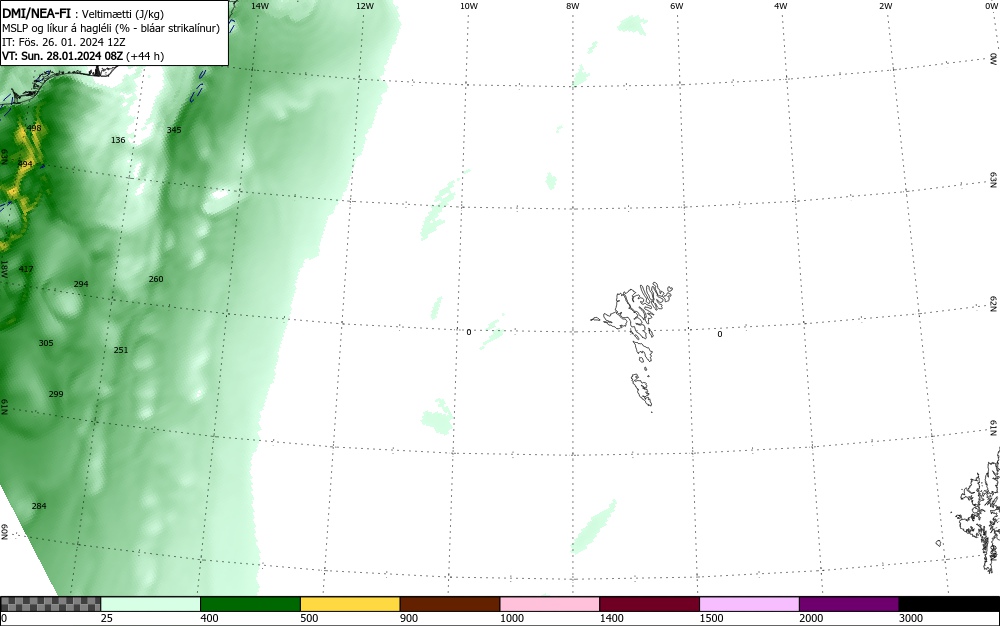Click the "1000" legend tick label
The width and height of the screenshot is (1000, 626).
click(511, 618)
